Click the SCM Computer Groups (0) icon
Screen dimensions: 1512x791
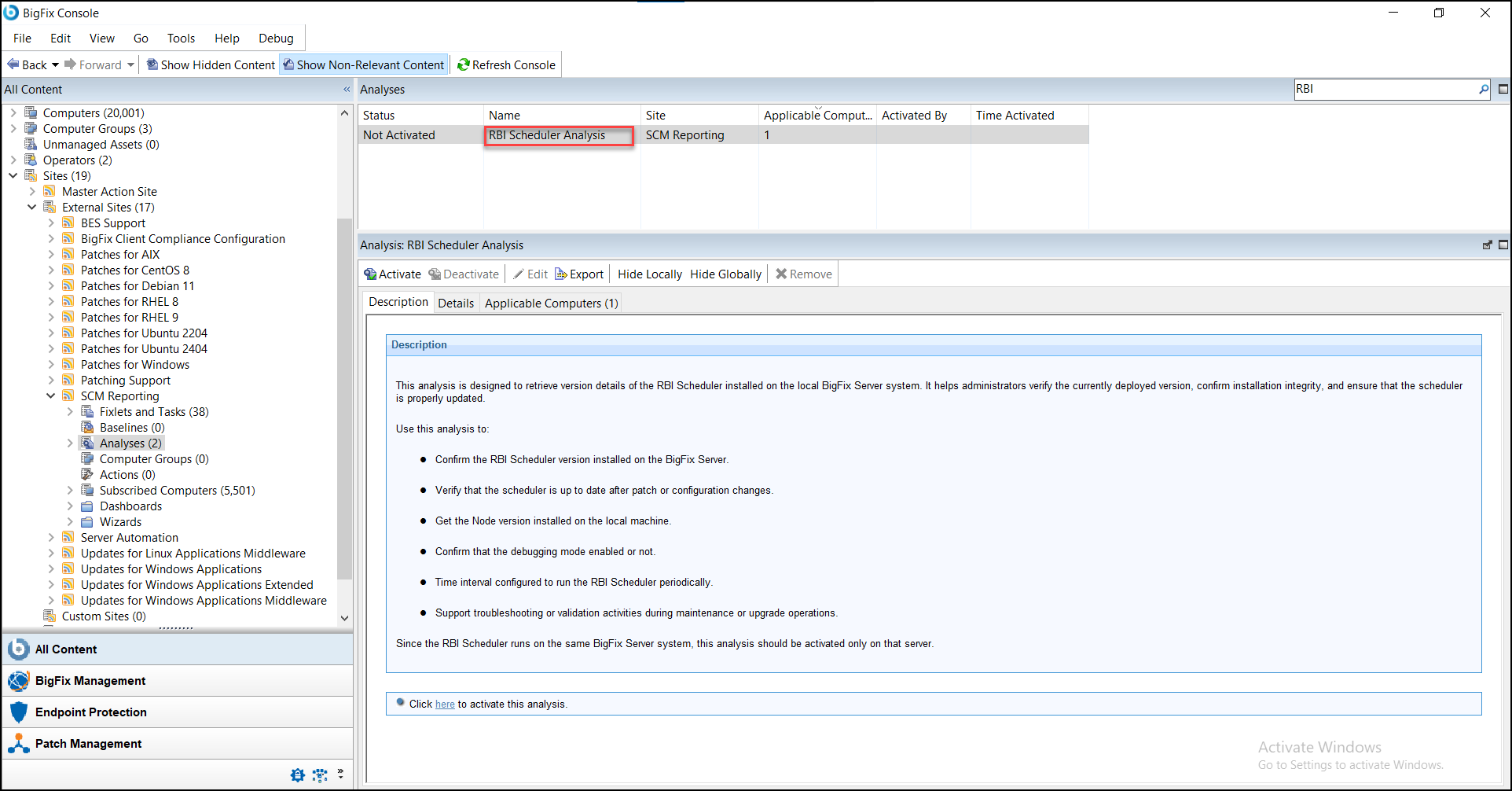click(87, 458)
